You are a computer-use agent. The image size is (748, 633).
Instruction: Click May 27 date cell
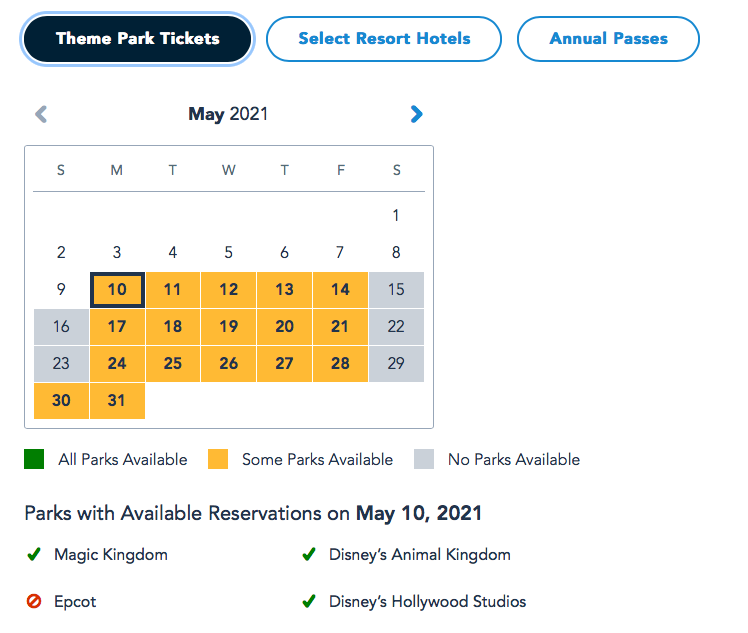pos(285,363)
